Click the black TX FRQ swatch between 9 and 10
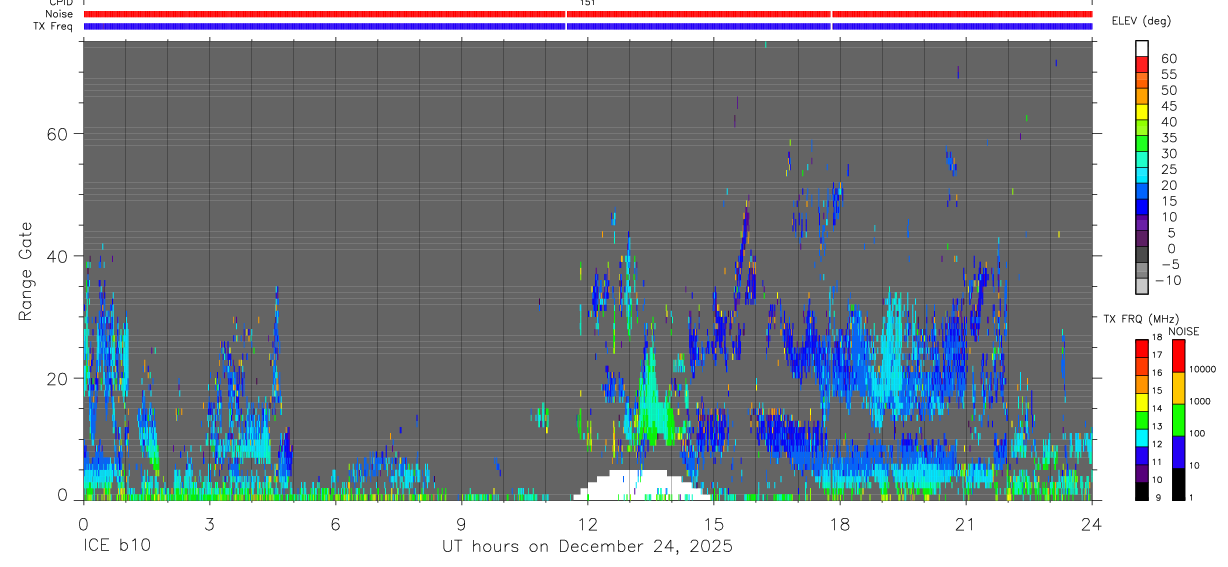Image resolution: width=1228 pixels, height=567 pixels. (x=1141, y=490)
